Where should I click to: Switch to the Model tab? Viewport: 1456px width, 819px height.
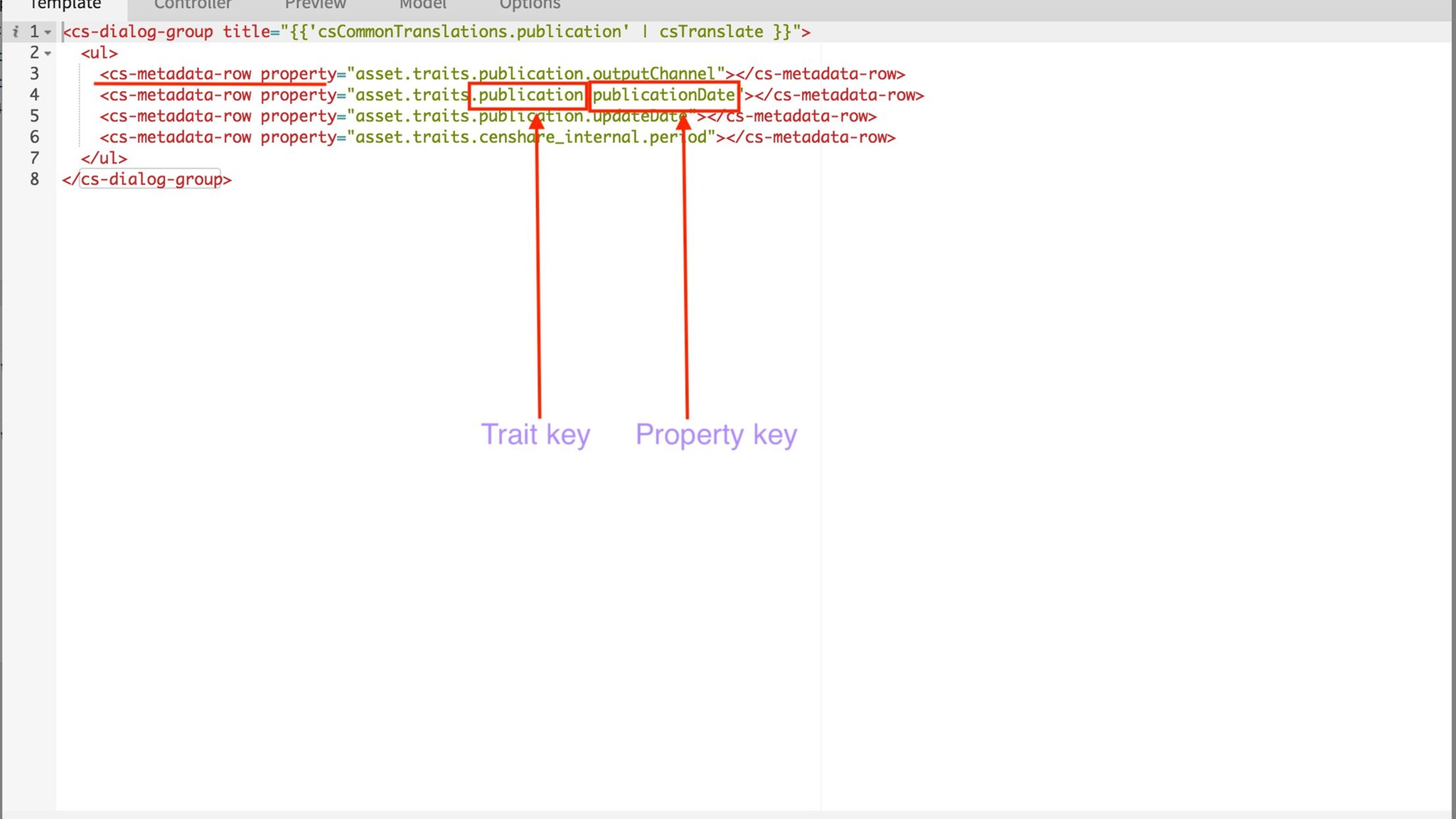pos(422,6)
